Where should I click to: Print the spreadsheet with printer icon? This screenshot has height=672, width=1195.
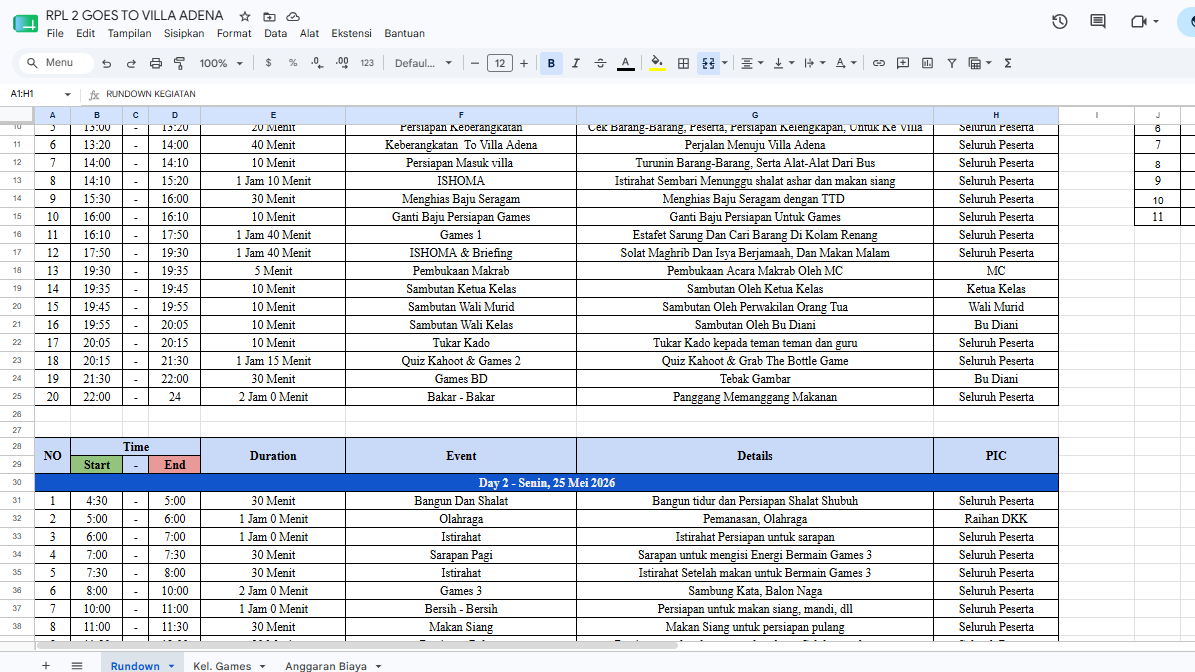[155, 63]
